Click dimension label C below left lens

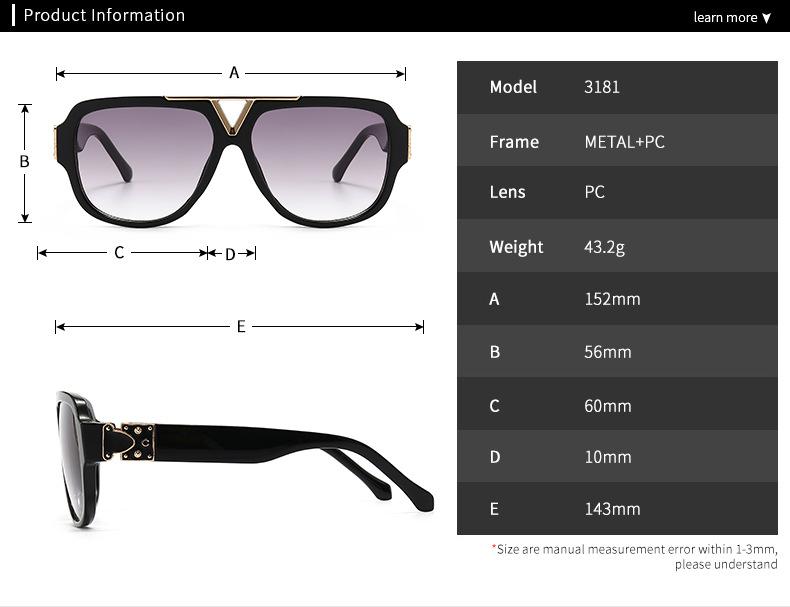tap(119, 252)
